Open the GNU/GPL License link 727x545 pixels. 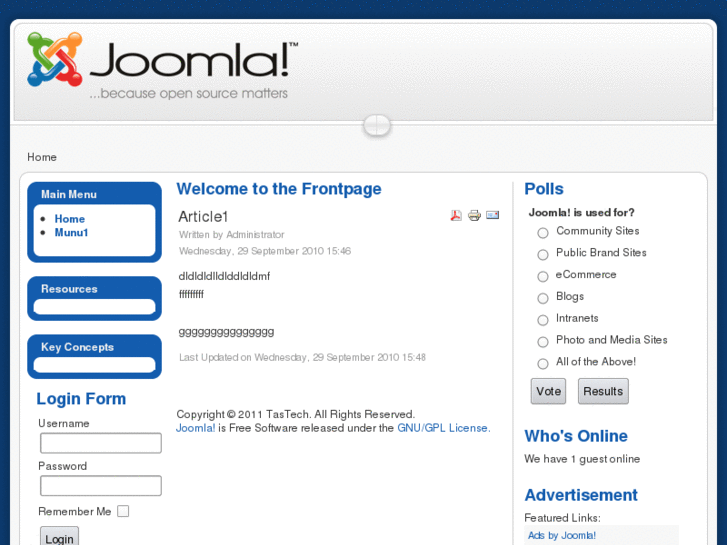(444, 428)
